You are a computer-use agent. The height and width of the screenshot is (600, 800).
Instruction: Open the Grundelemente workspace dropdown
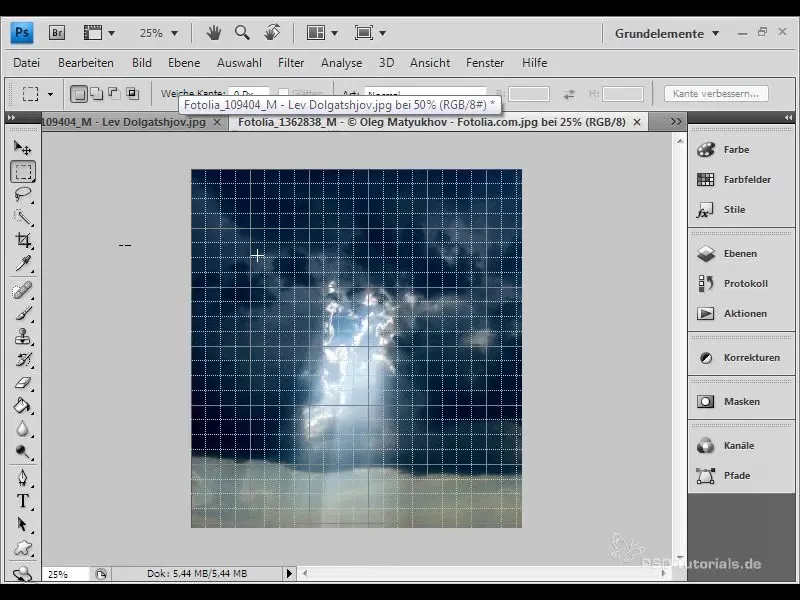(667, 34)
